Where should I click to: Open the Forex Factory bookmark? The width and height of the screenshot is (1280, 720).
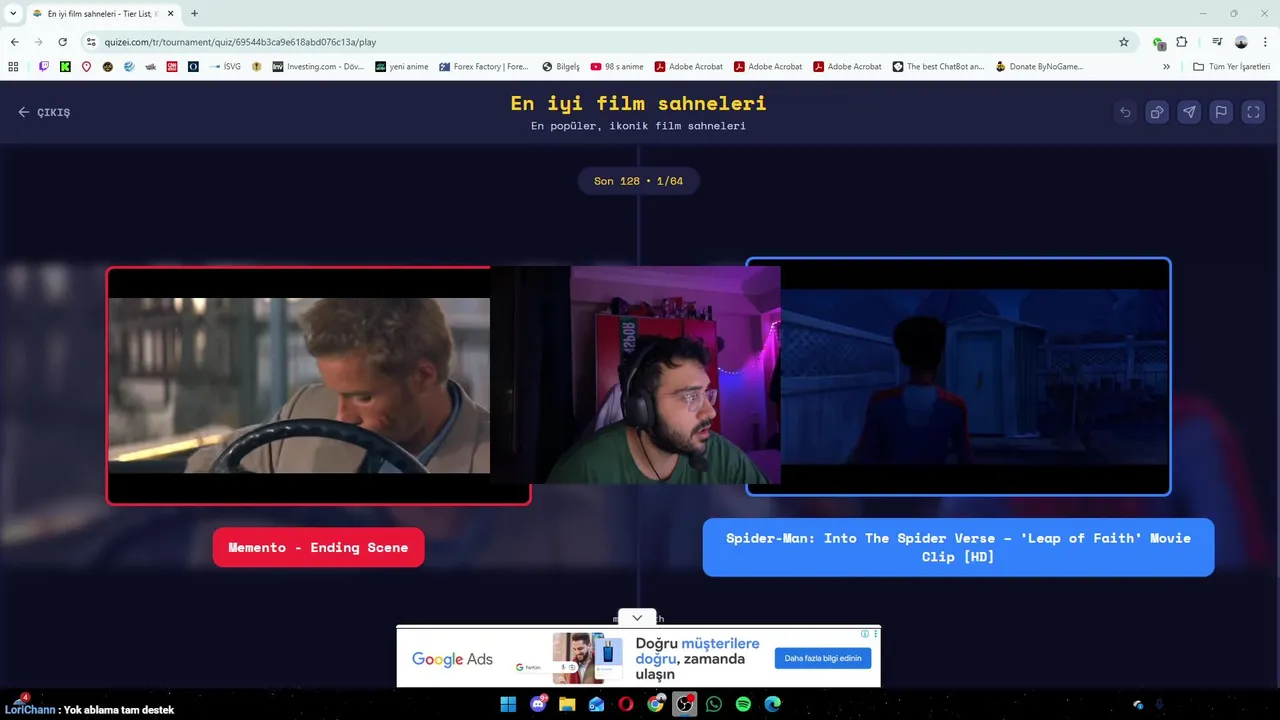click(x=484, y=67)
